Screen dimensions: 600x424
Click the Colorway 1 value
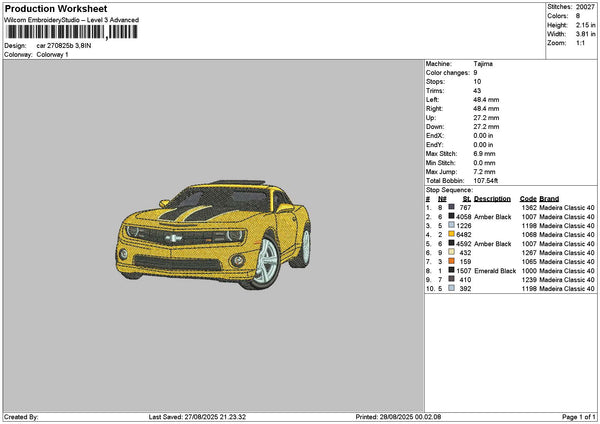pyautogui.click(x=52, y=54)
